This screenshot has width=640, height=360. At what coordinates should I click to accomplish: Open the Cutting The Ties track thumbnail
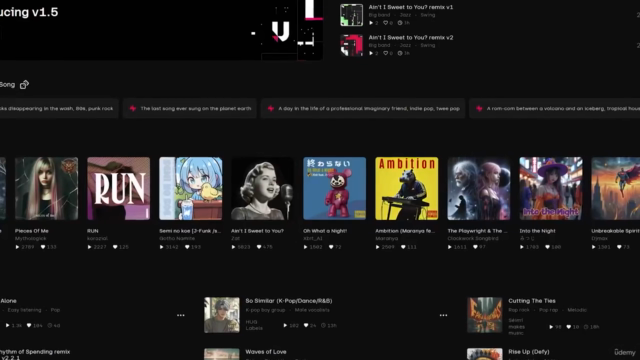(x=484, y=315)
